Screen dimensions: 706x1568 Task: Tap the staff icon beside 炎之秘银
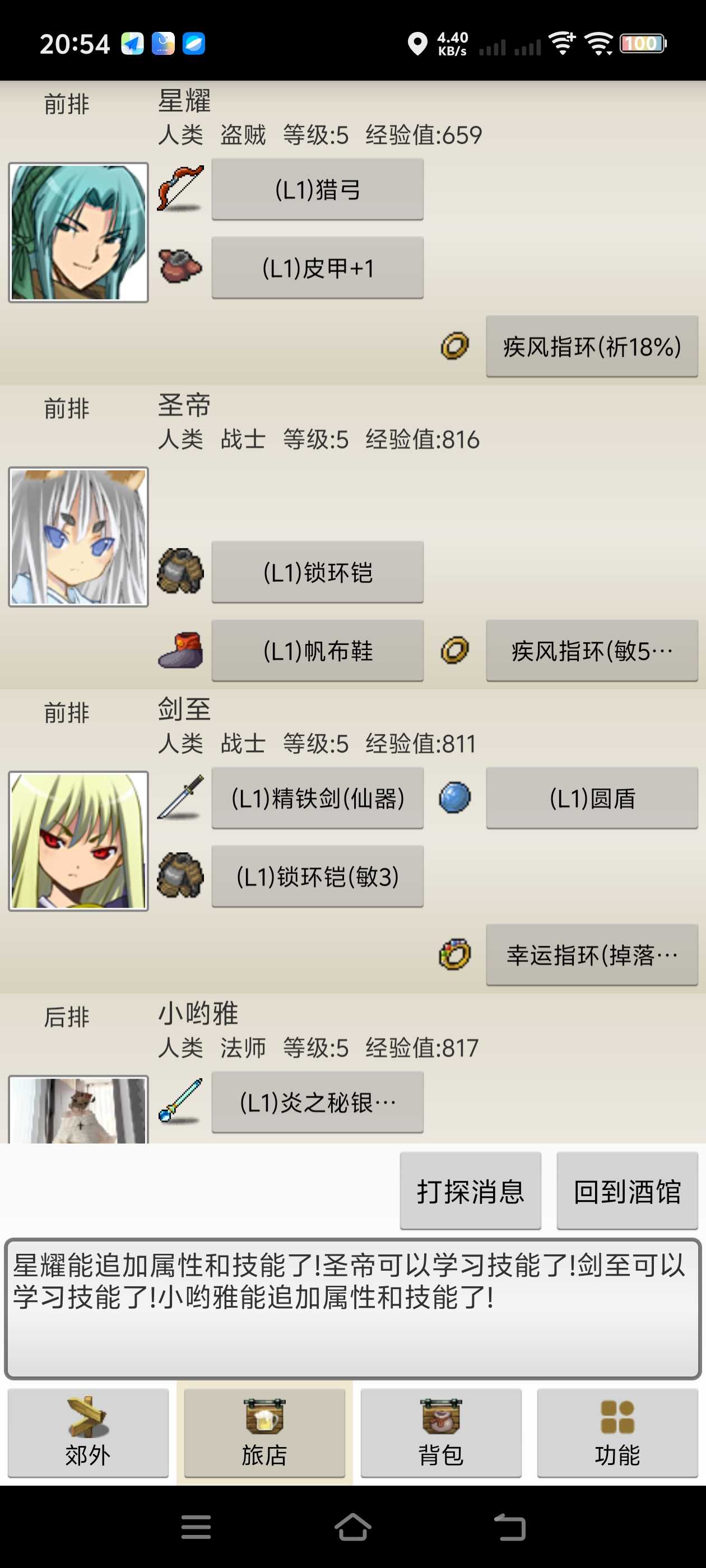(x=180, y=1100)
